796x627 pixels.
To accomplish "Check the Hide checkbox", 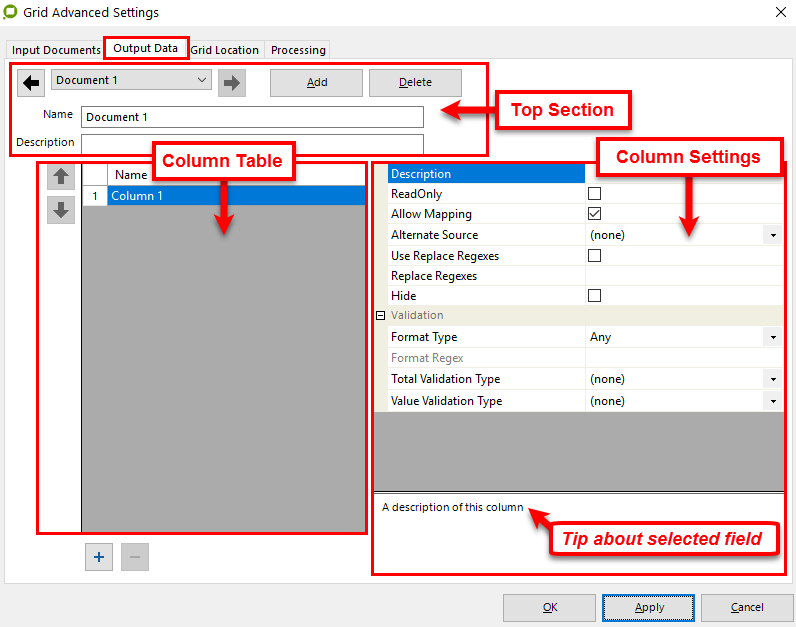I will click(594, 296).
